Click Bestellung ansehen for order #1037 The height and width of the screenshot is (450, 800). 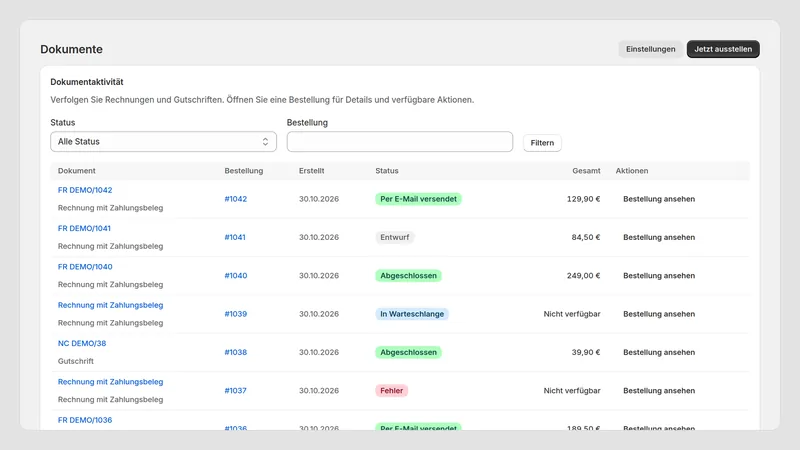(x=659, y=390)
